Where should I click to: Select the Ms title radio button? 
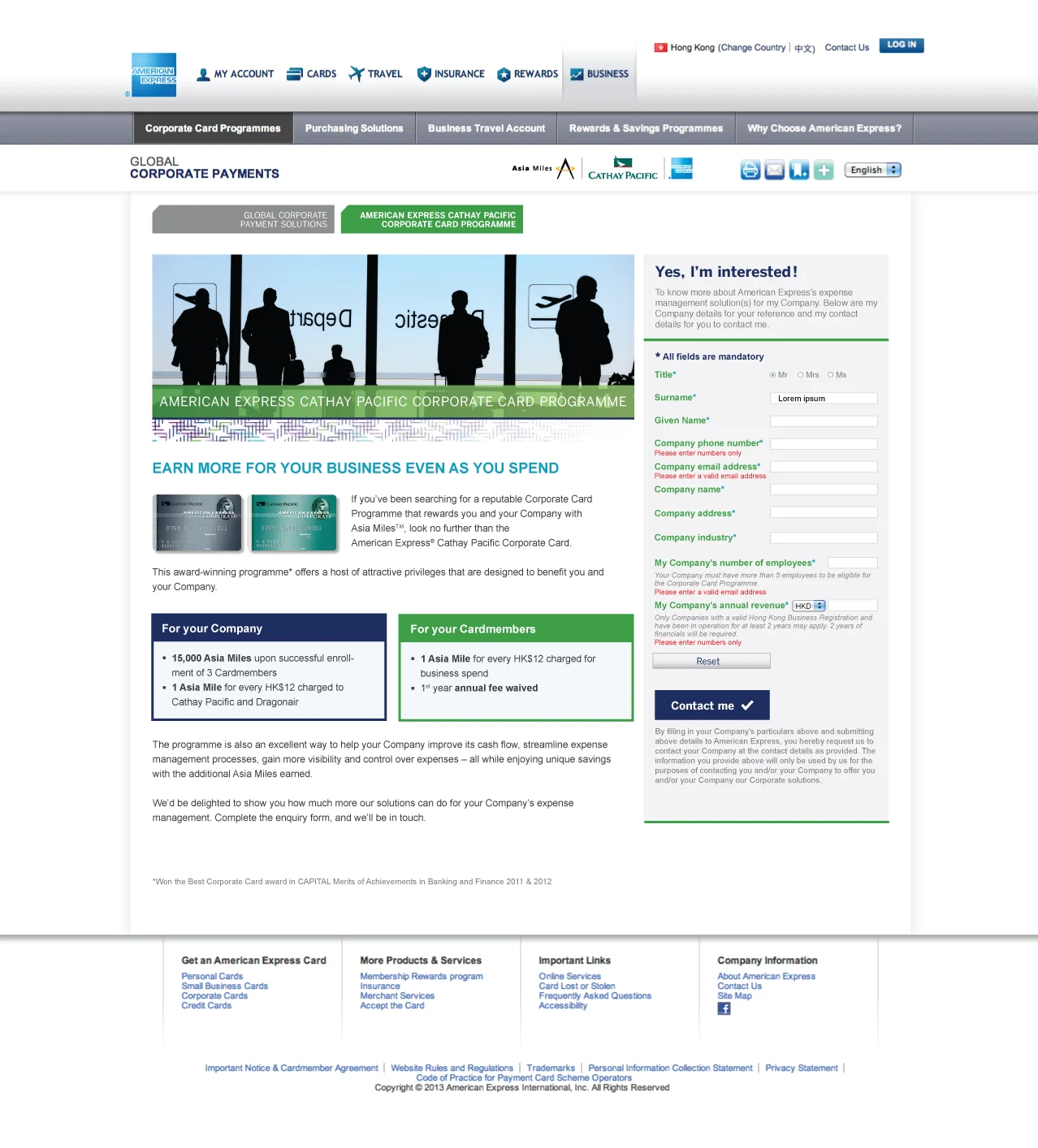point(830,374)
